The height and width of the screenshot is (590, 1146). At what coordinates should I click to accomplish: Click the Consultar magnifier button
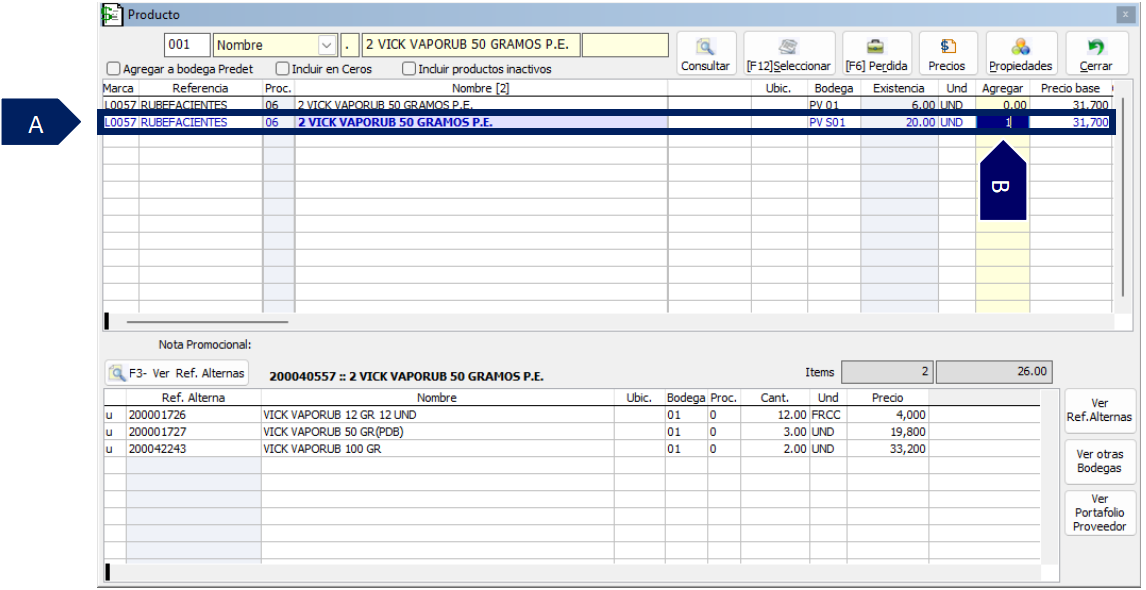705,53
